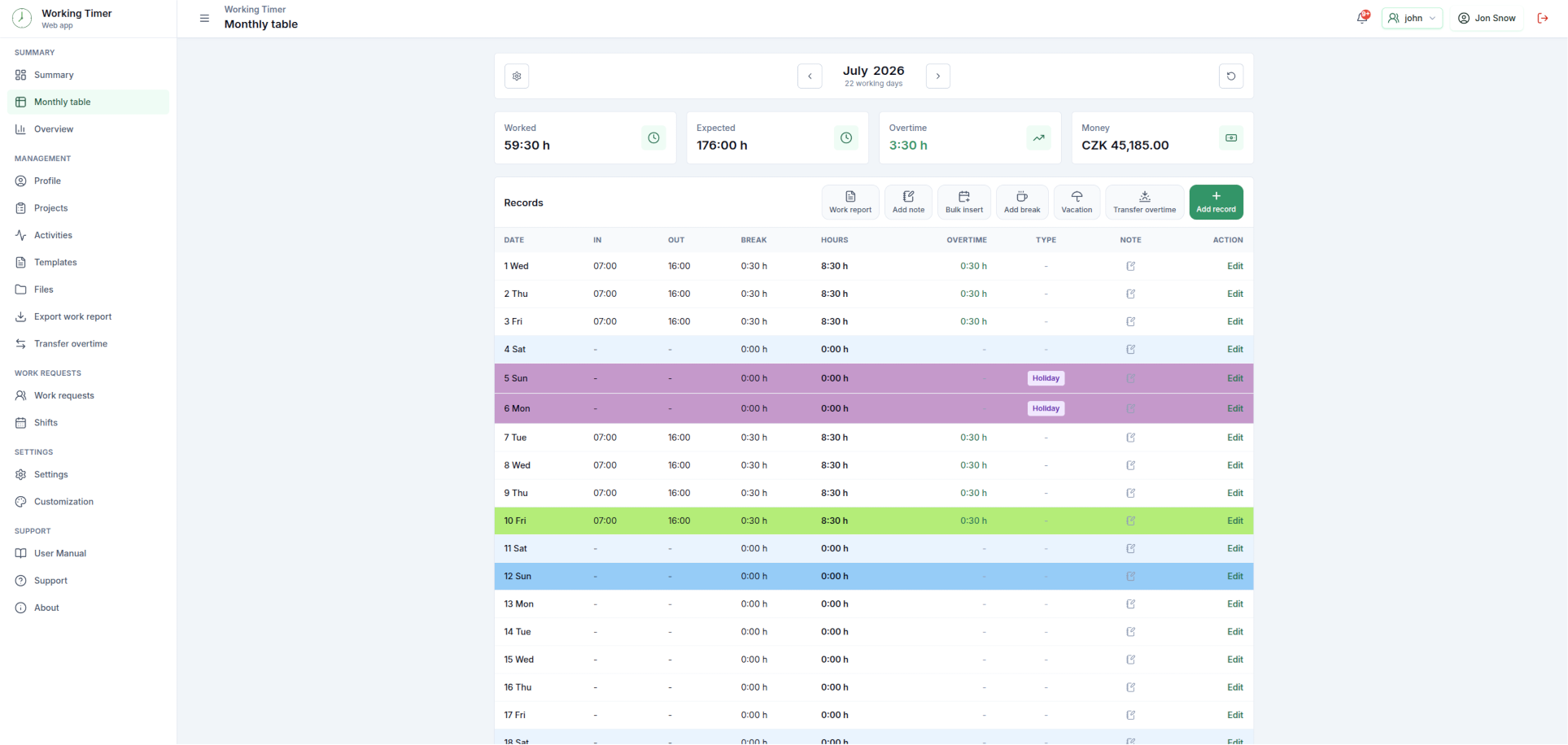The image size is (1568, 745).
Task: Click the Working Timer logo
Action: pyautogui.click(x=22, y=18)
